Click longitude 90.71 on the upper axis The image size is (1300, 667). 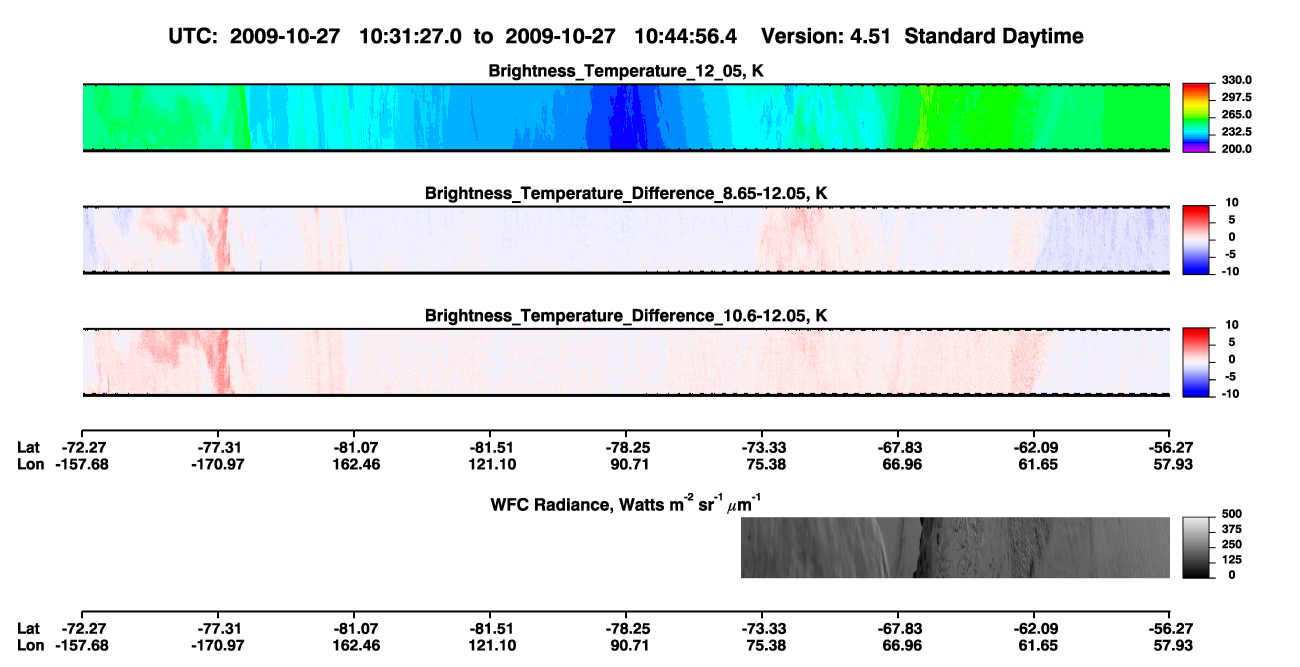pyautogui.click(x=626, y=464)
